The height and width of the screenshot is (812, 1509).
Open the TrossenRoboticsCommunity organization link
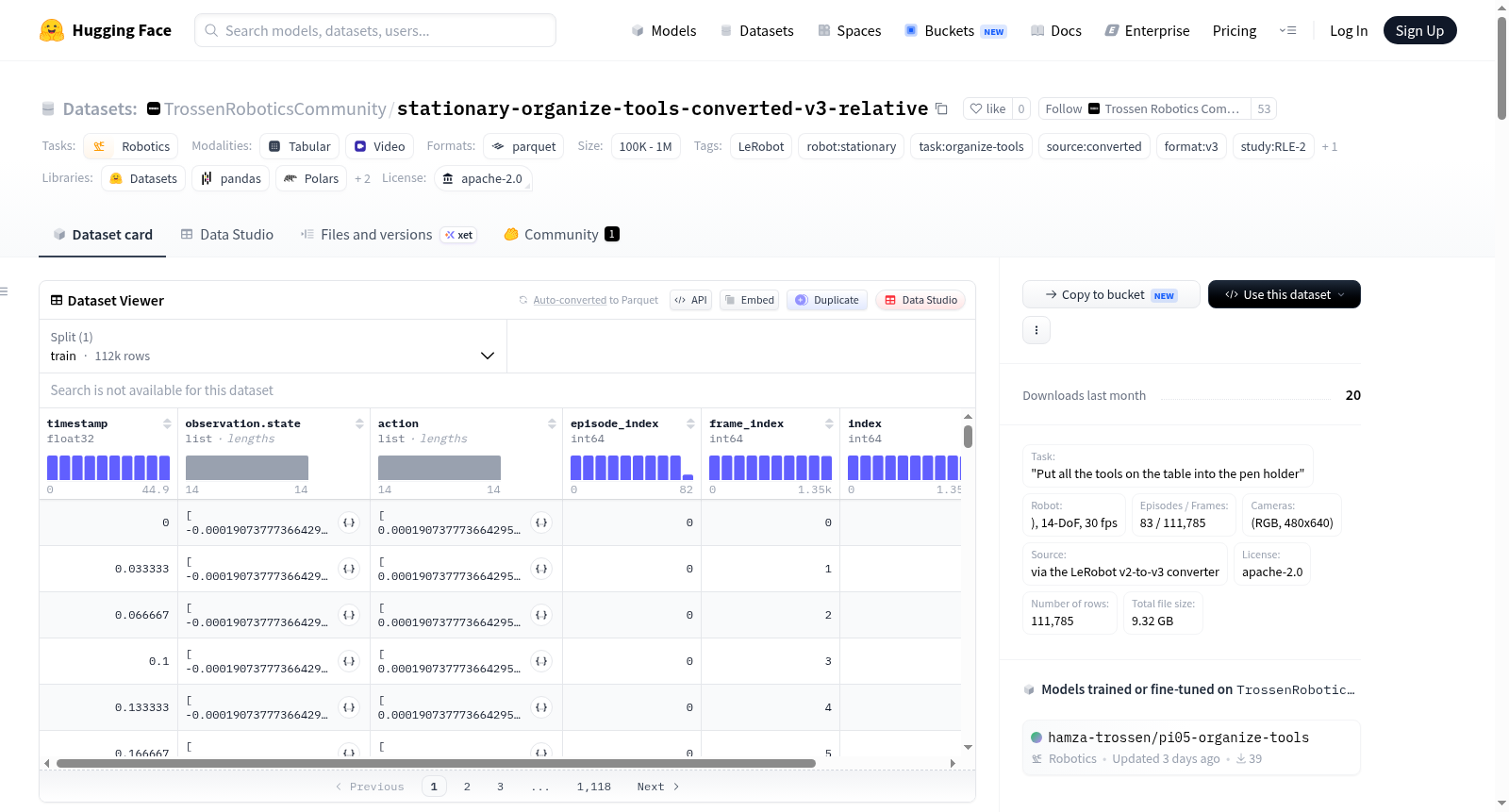tap(274, 108)
